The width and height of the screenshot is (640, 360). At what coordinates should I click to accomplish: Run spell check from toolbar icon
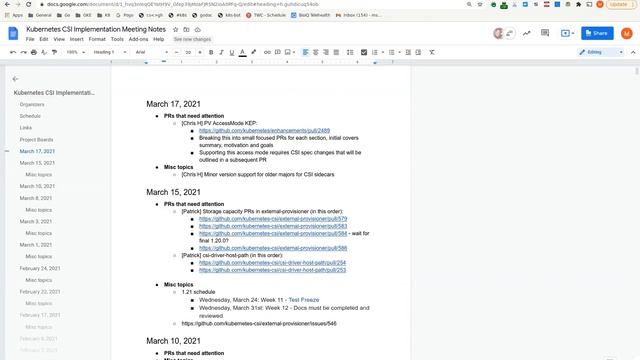click(x=44, y=52)
